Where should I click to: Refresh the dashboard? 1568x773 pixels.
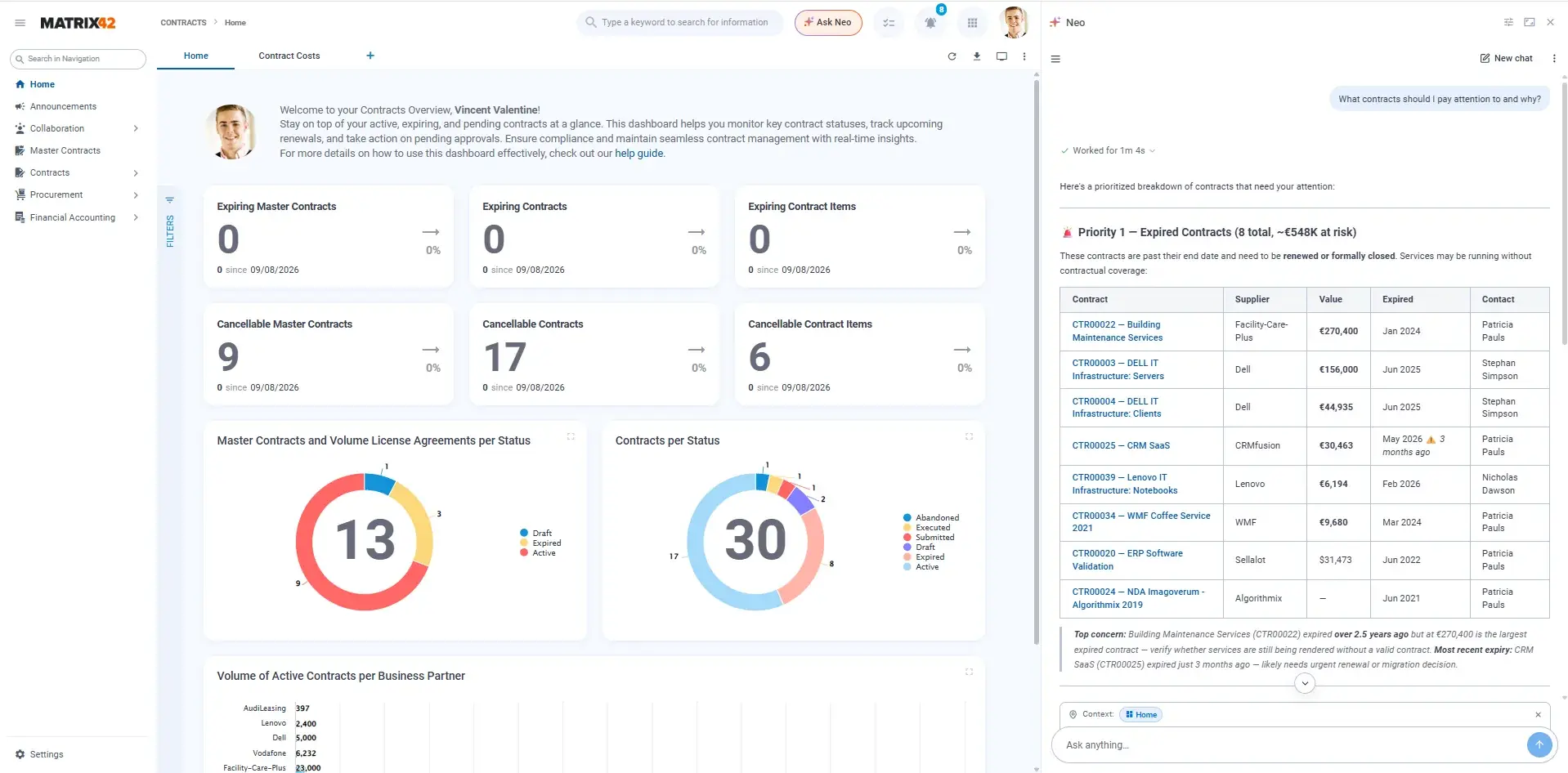click(x=952, y=56)
